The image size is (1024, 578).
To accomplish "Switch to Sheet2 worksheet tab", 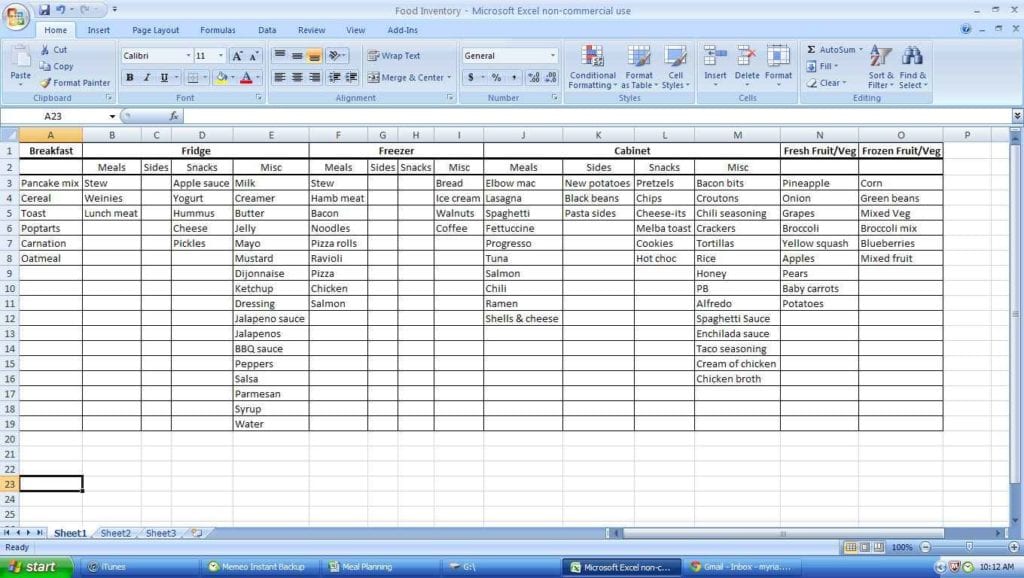I will (x=114, y=533).
